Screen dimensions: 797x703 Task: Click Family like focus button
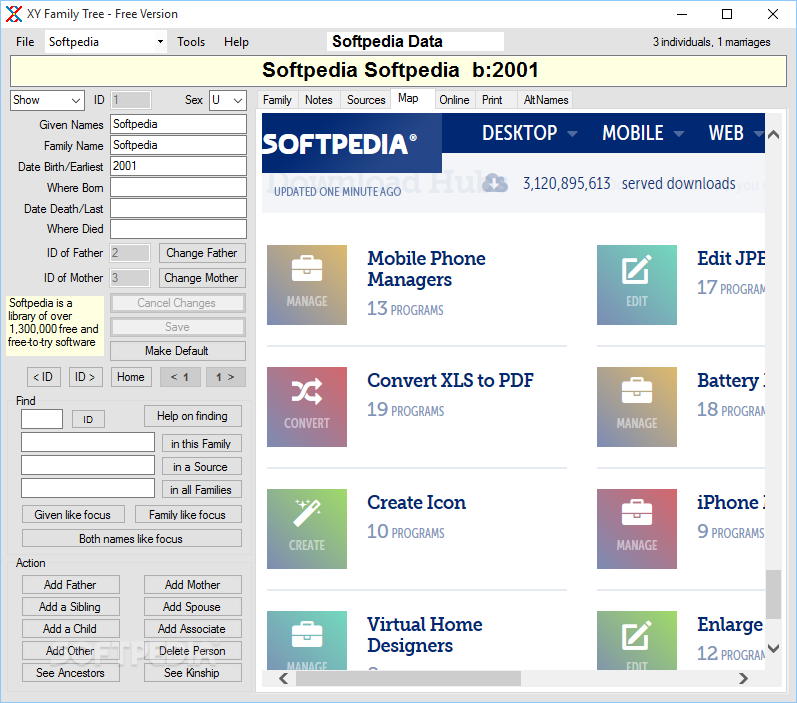pyautogui.click(x=188, y=514)
